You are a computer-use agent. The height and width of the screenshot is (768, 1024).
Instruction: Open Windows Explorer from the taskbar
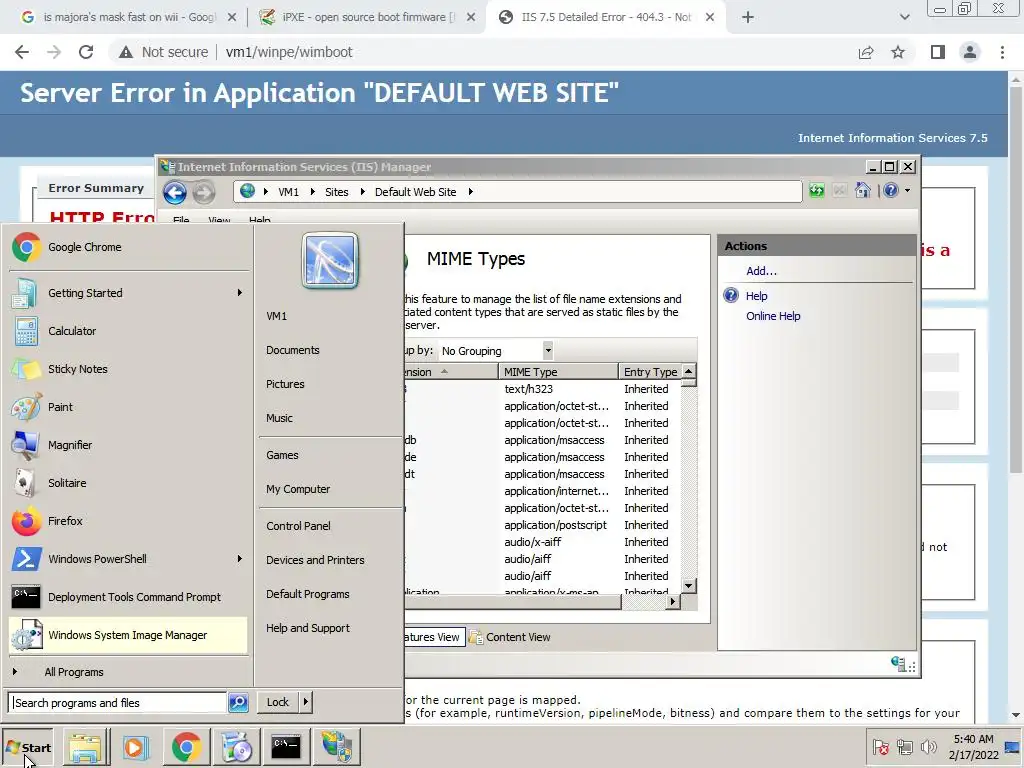pos(85,748)
